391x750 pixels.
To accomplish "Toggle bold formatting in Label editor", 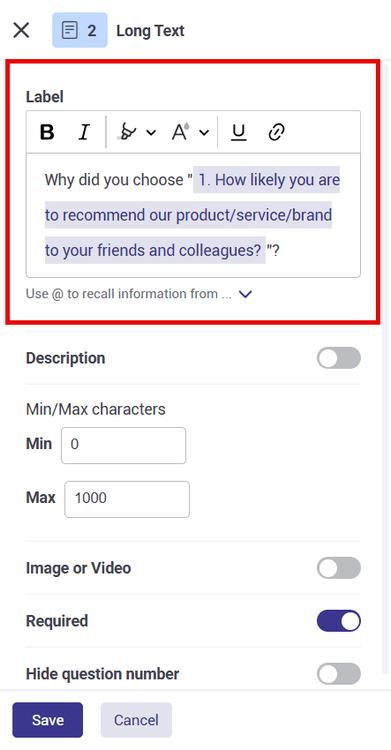I will [x=47, y=132].
